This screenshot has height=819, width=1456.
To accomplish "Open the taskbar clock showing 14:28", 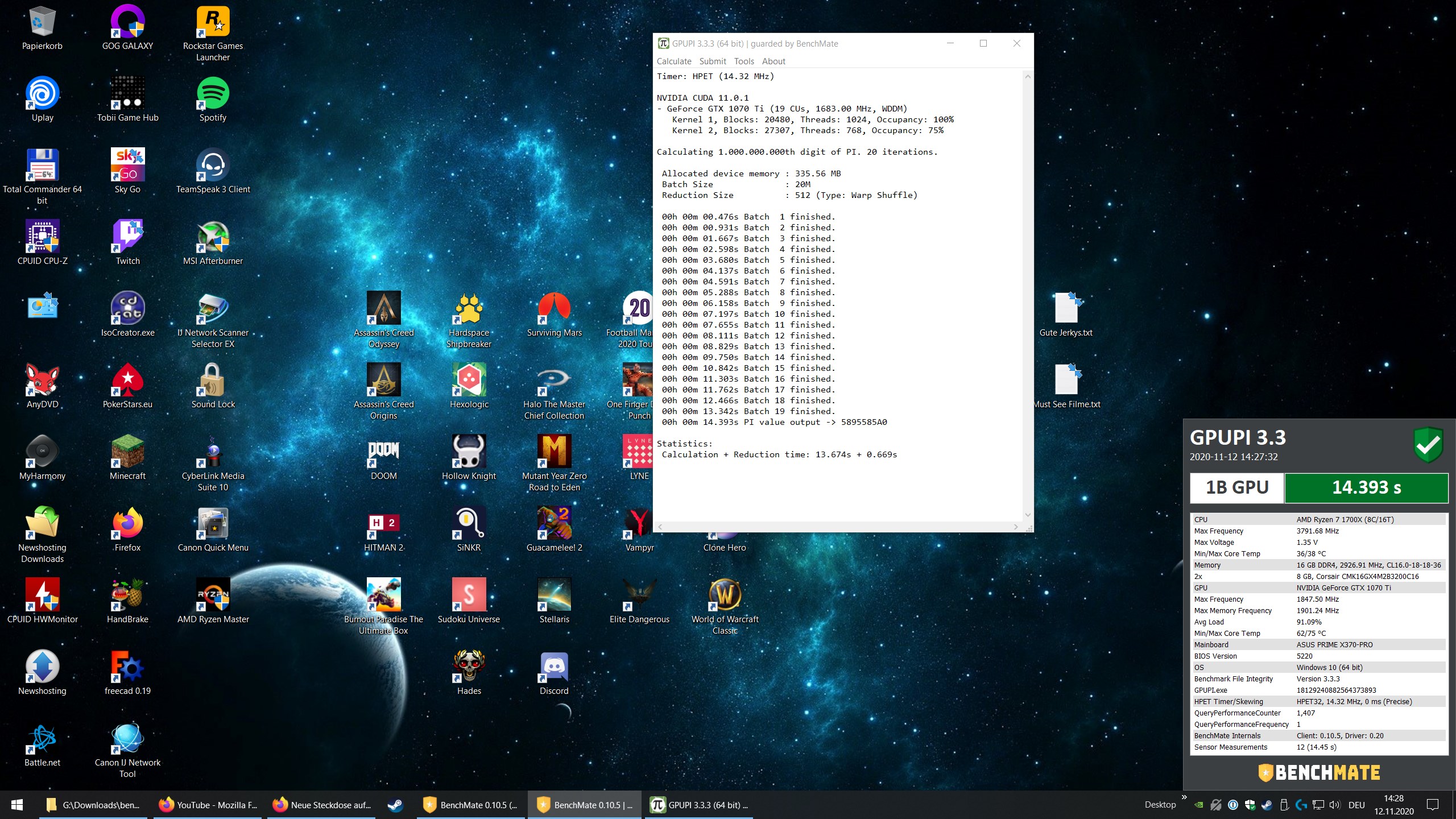I will click(1394, 805).
